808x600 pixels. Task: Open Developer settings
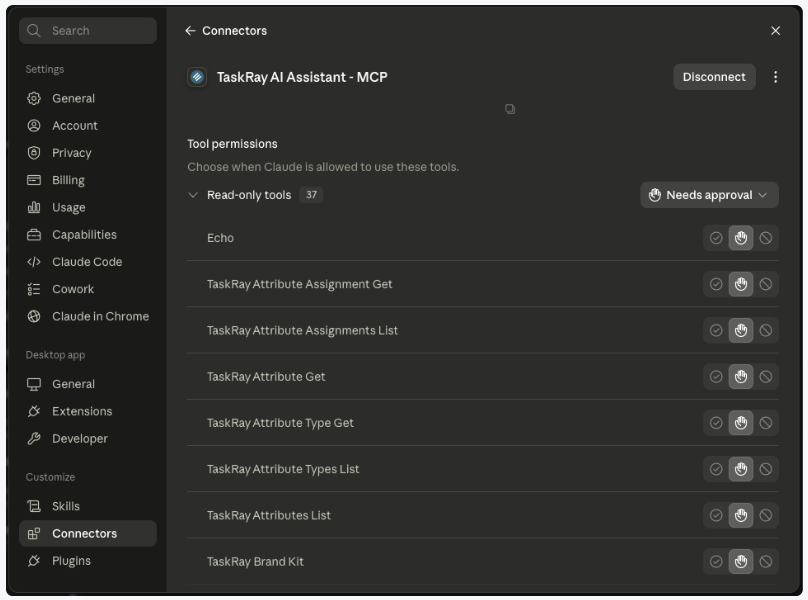[88, 439]
